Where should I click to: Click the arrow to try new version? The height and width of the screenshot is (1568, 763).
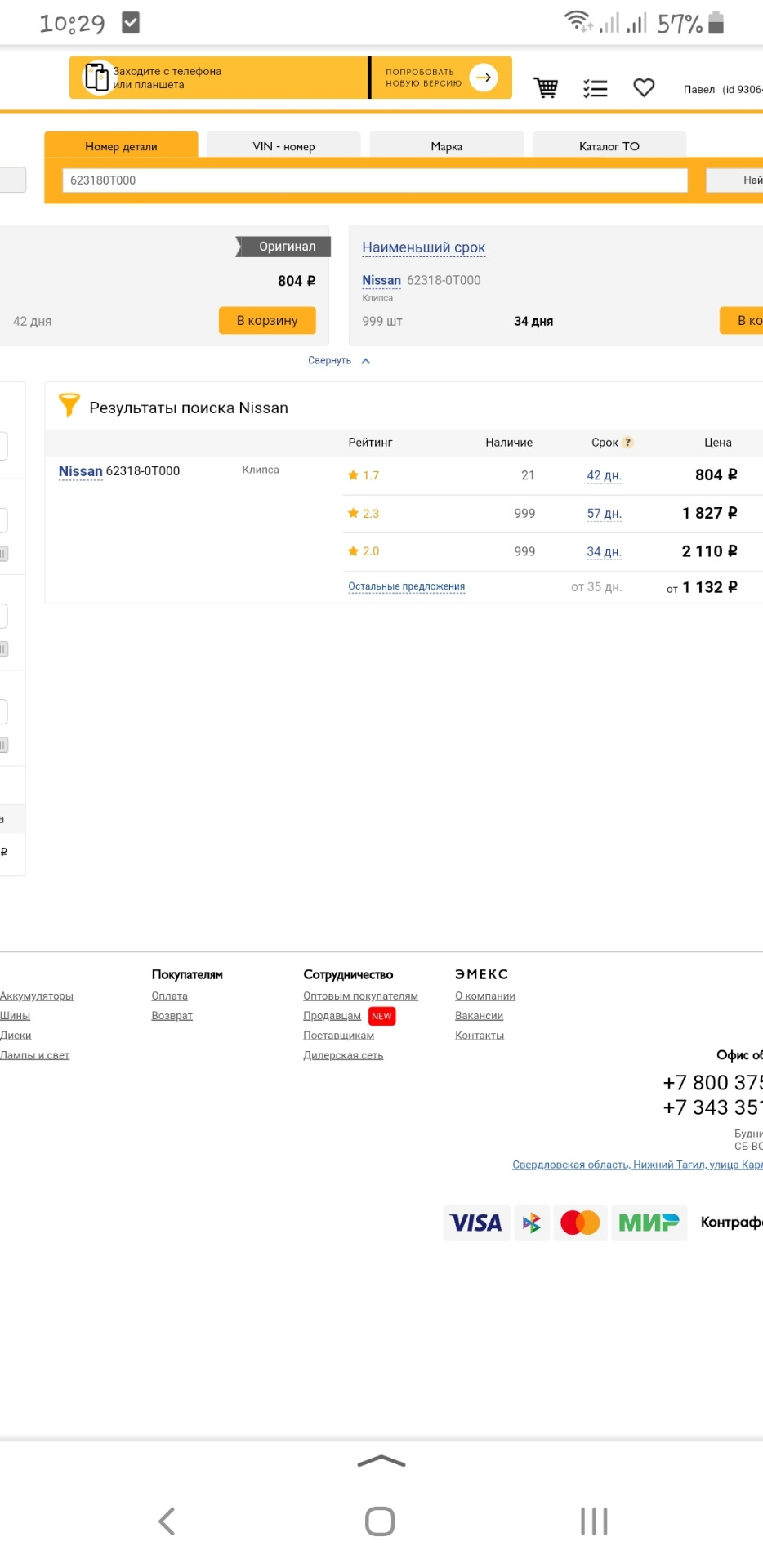click(x=484, y=78)
